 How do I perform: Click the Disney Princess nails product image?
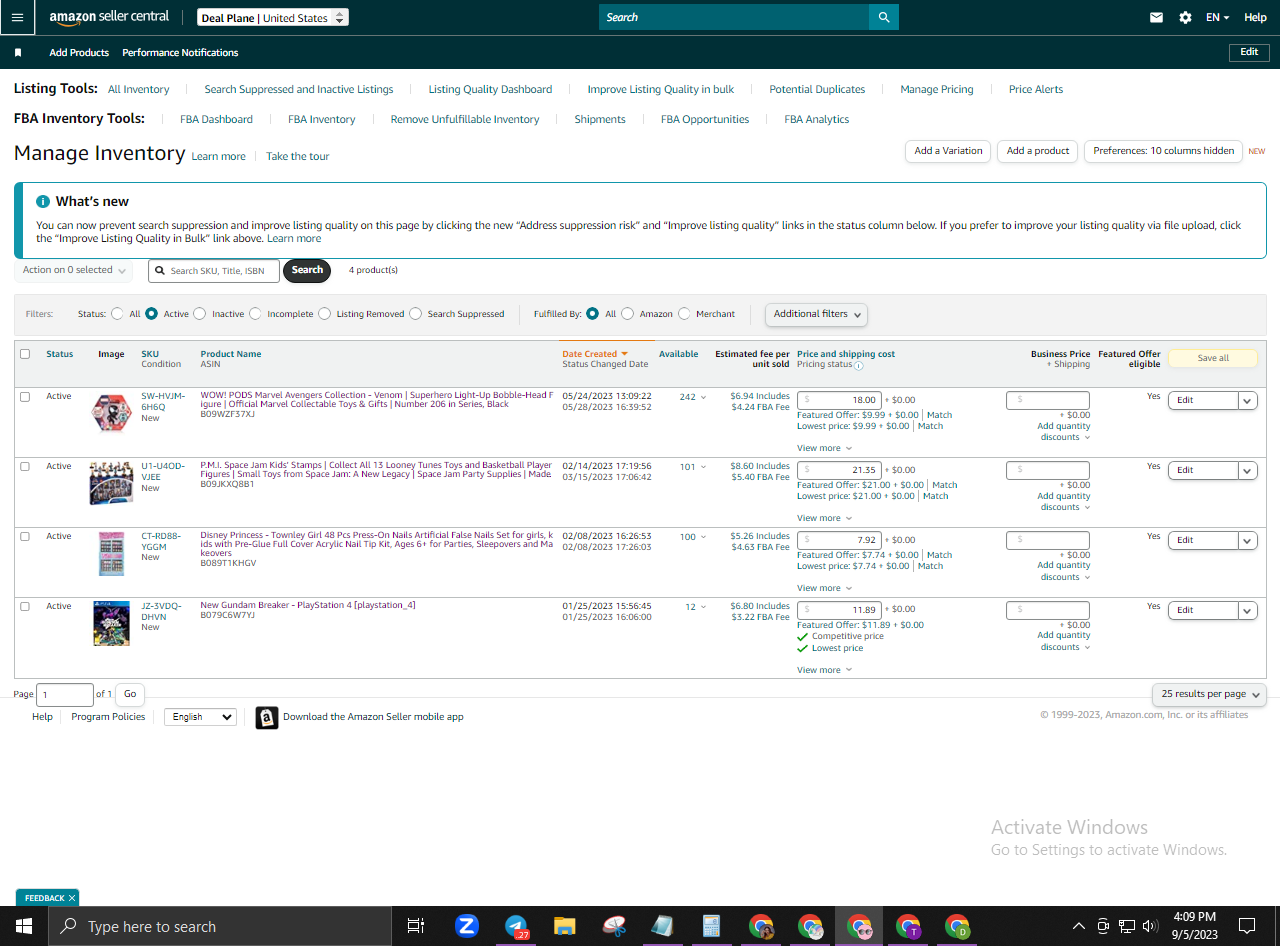coord(111,553)
